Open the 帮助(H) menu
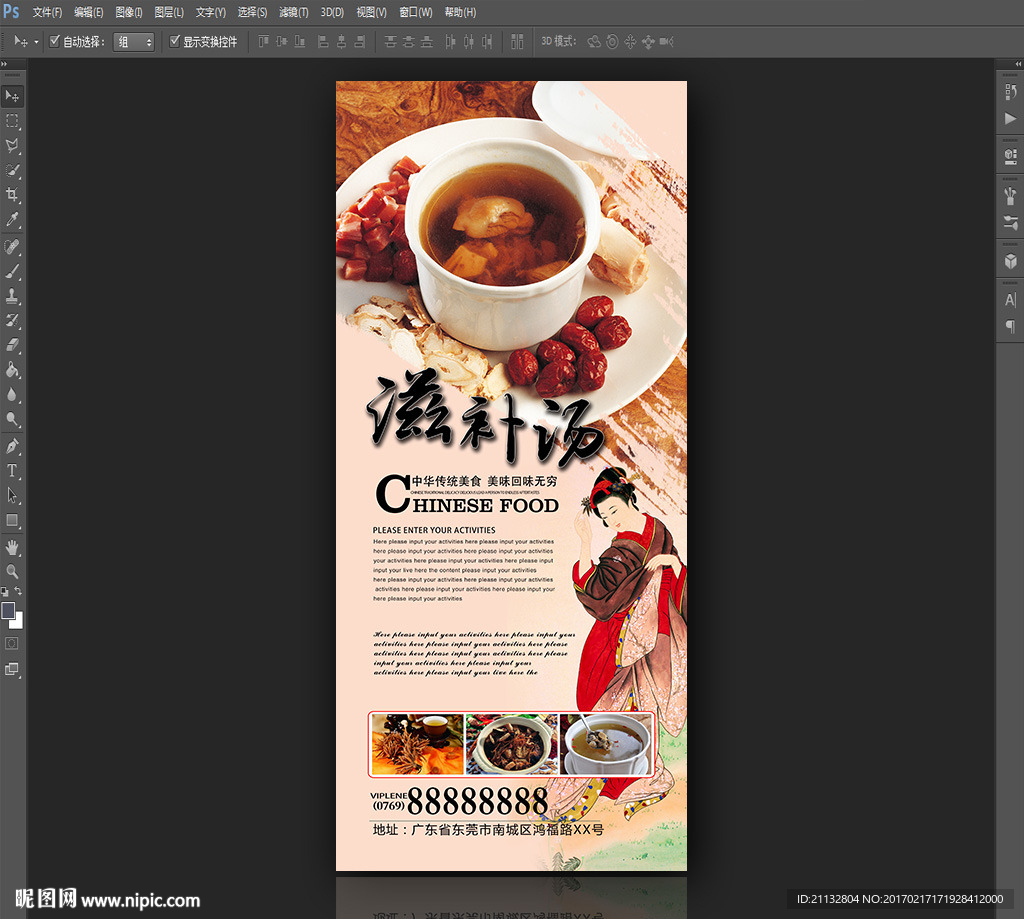The image size is (1024, 919). pos(460,12)
